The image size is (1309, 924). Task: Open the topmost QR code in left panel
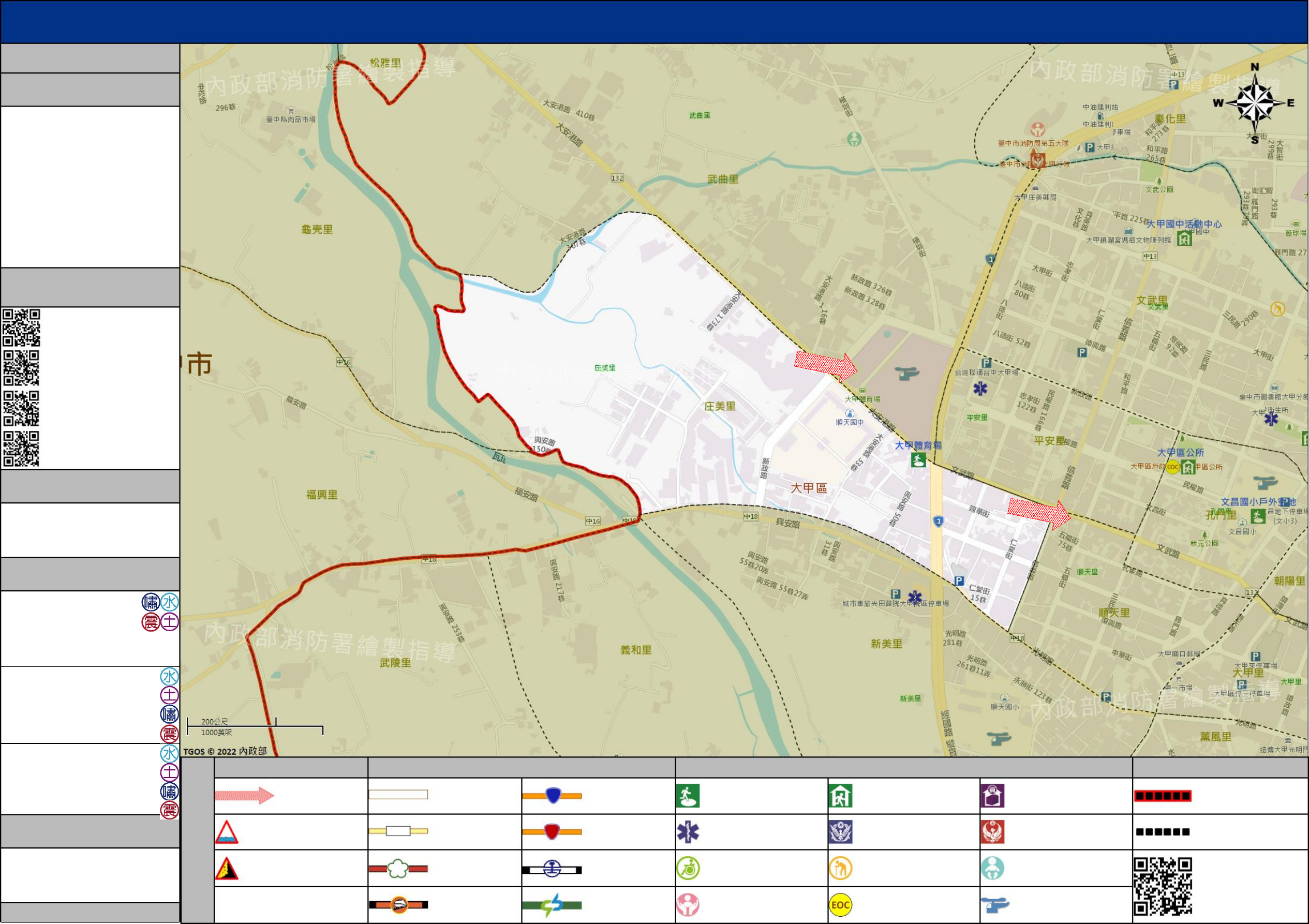tap(21, 328)
